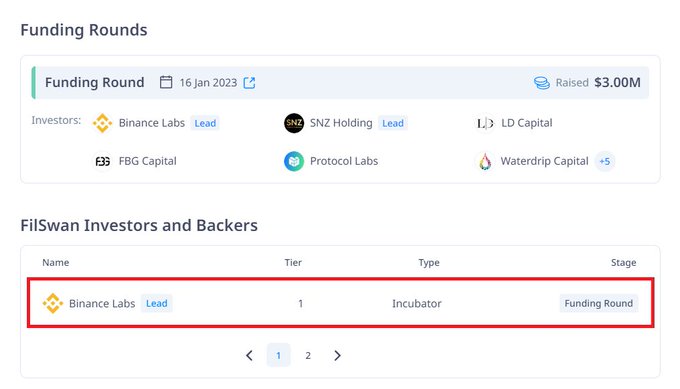Click the Protocol Labs logo
The width and height of the screenshot is (680, 389).
click(294, 161)
